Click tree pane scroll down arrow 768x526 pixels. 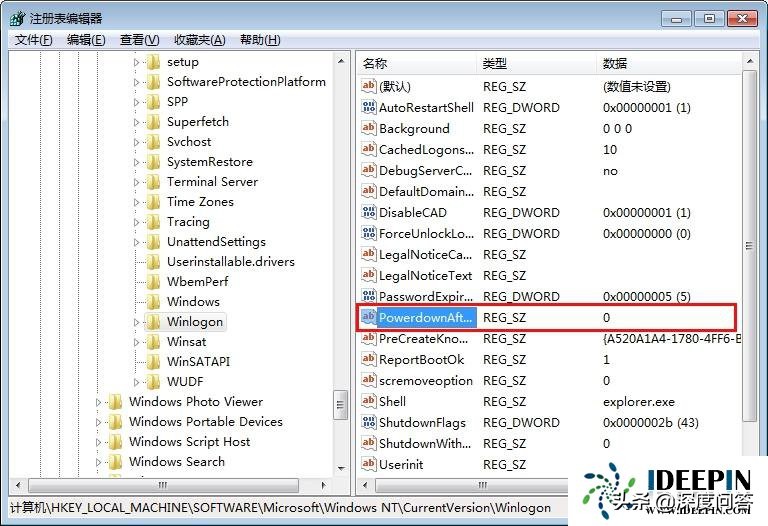pos(341,469)
